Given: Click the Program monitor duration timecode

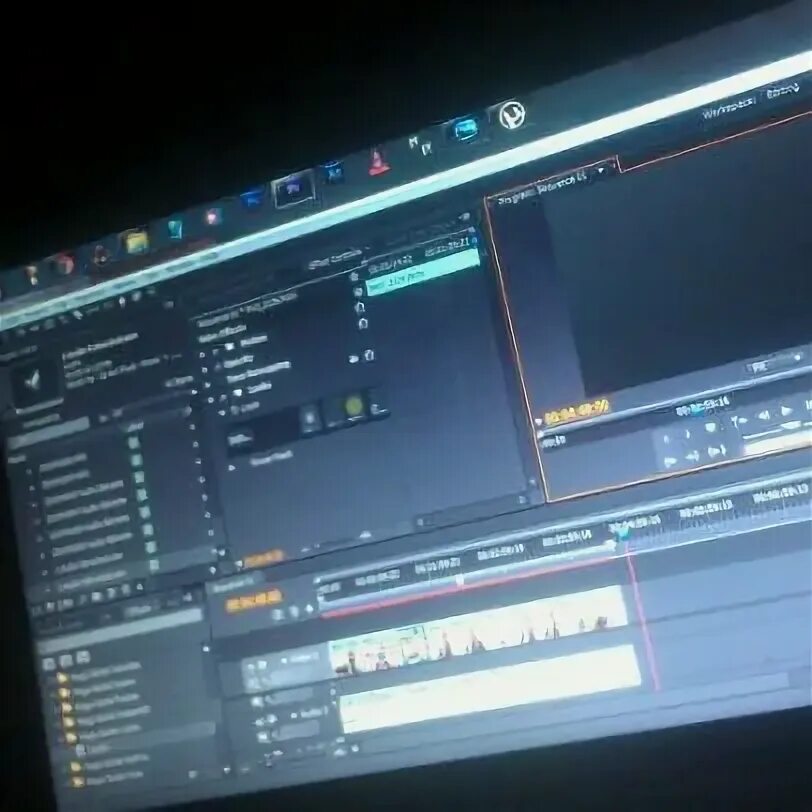Looking at the screenshot, I should click(x=703, y=405).
